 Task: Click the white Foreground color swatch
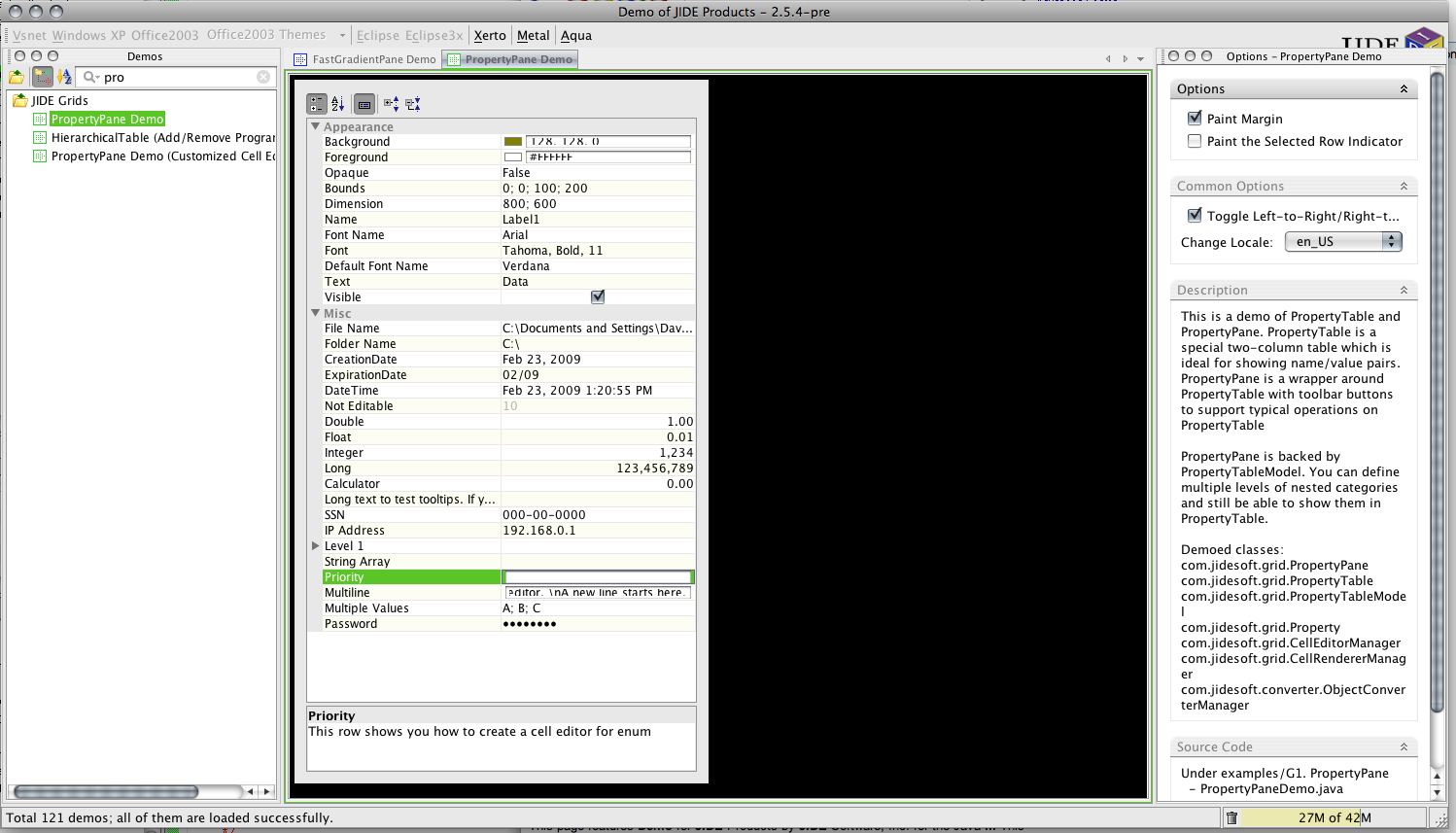513,157
